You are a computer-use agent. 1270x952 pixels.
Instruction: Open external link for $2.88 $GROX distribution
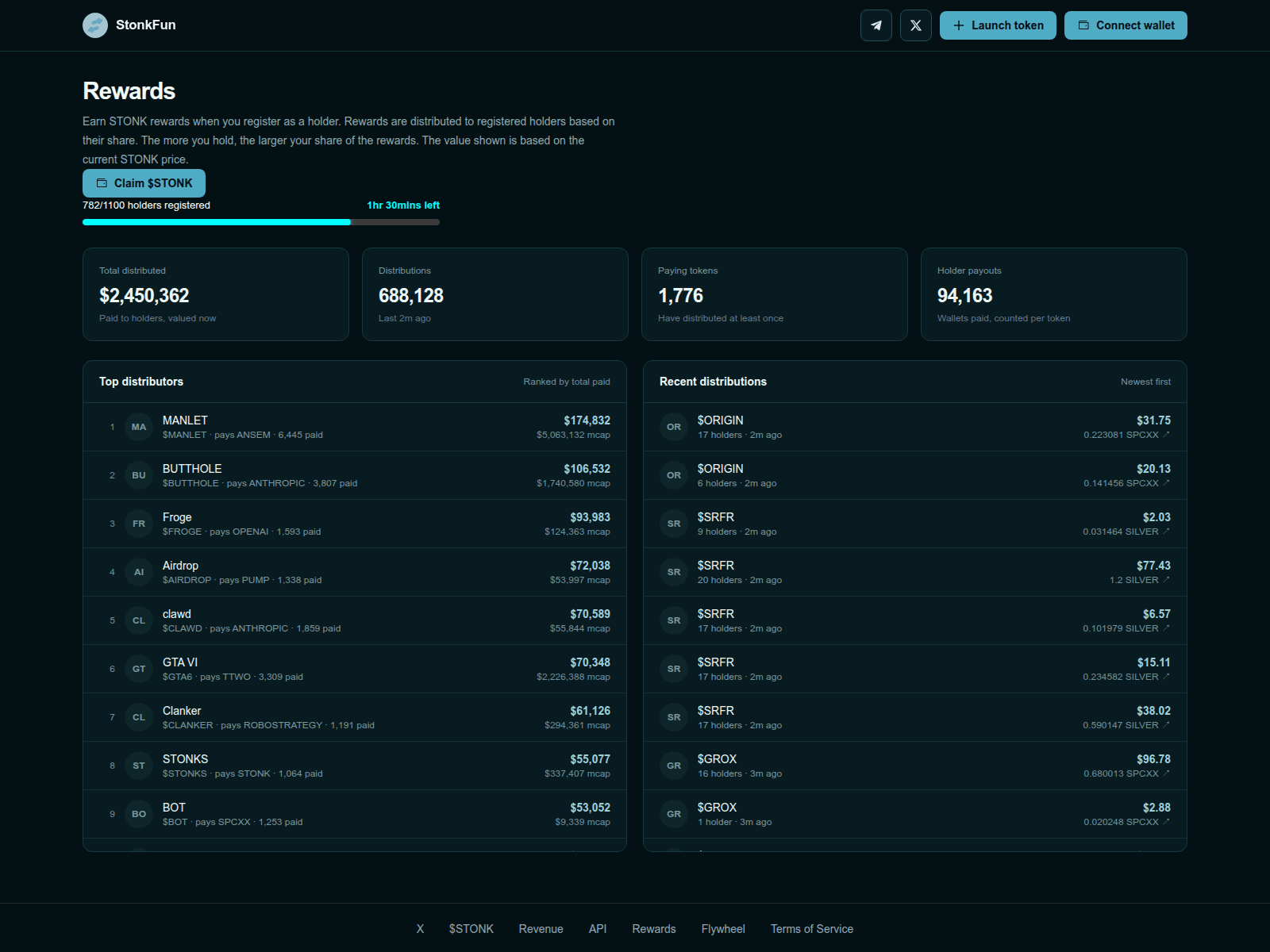click(1166, 822)
